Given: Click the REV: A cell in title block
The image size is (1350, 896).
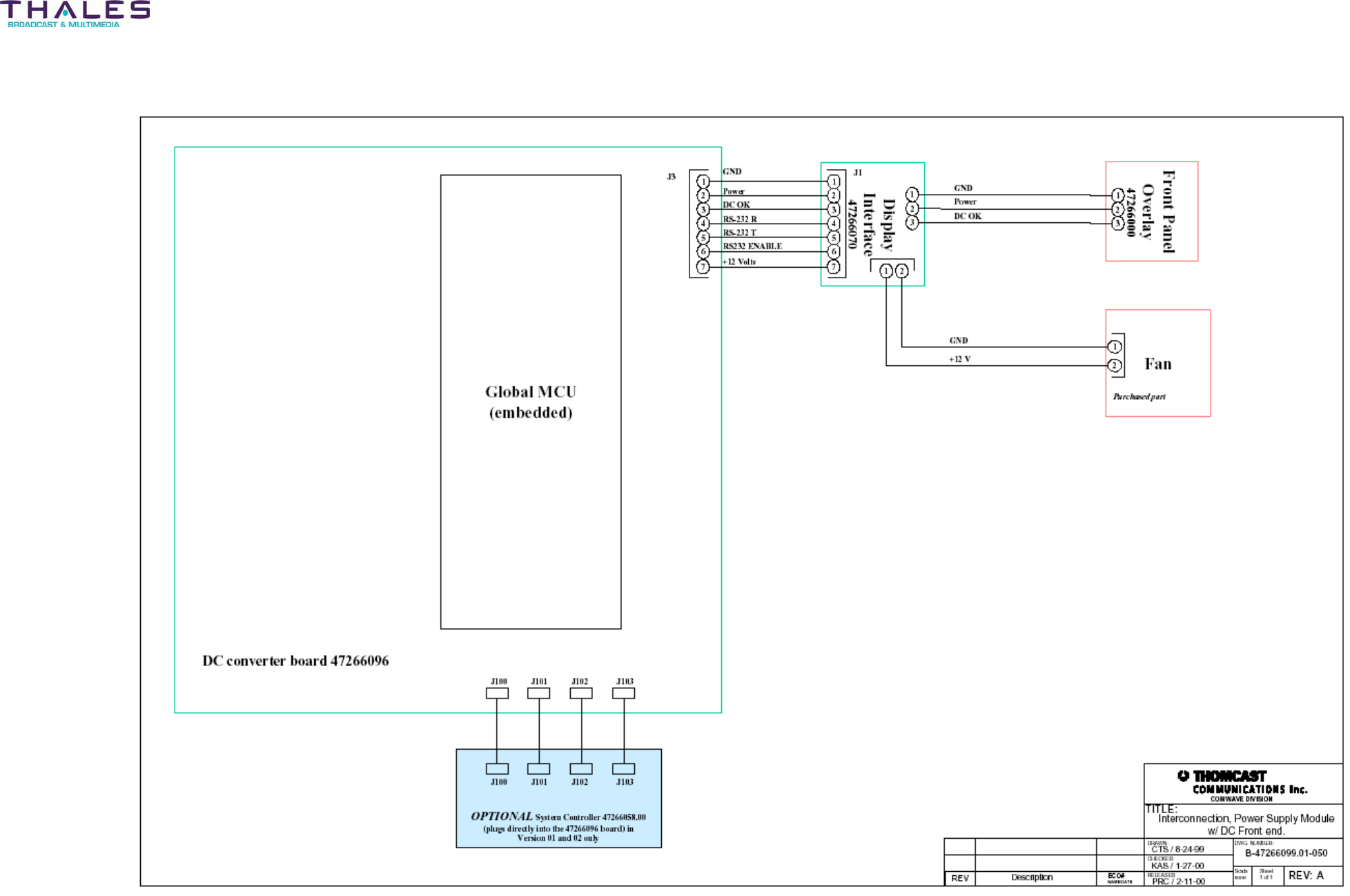Looking at the screenshot, I should [x=1306, y=876].
